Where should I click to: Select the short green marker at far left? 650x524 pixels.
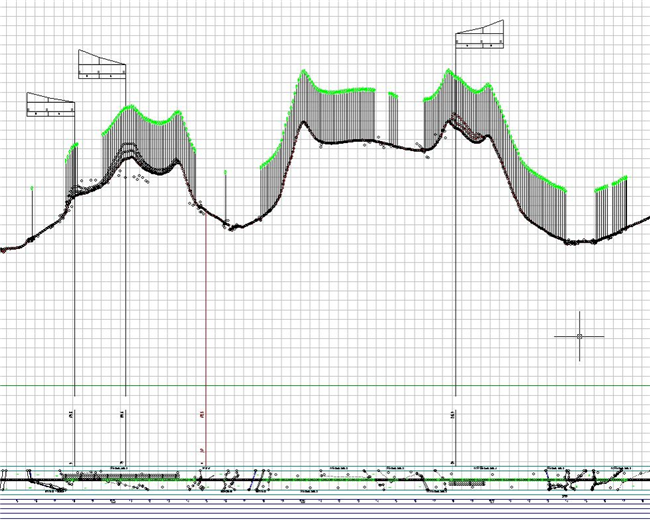click(x=33, y=187)
